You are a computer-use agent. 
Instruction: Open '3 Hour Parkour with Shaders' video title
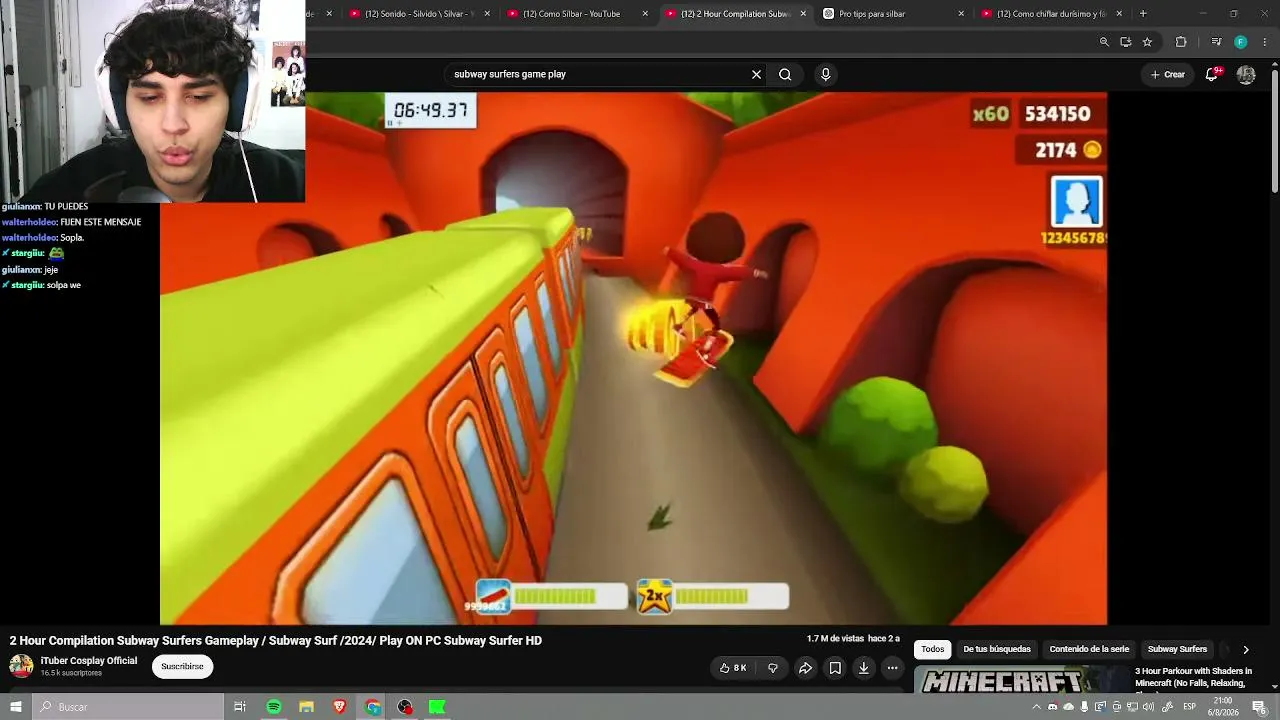point(1194,678)
